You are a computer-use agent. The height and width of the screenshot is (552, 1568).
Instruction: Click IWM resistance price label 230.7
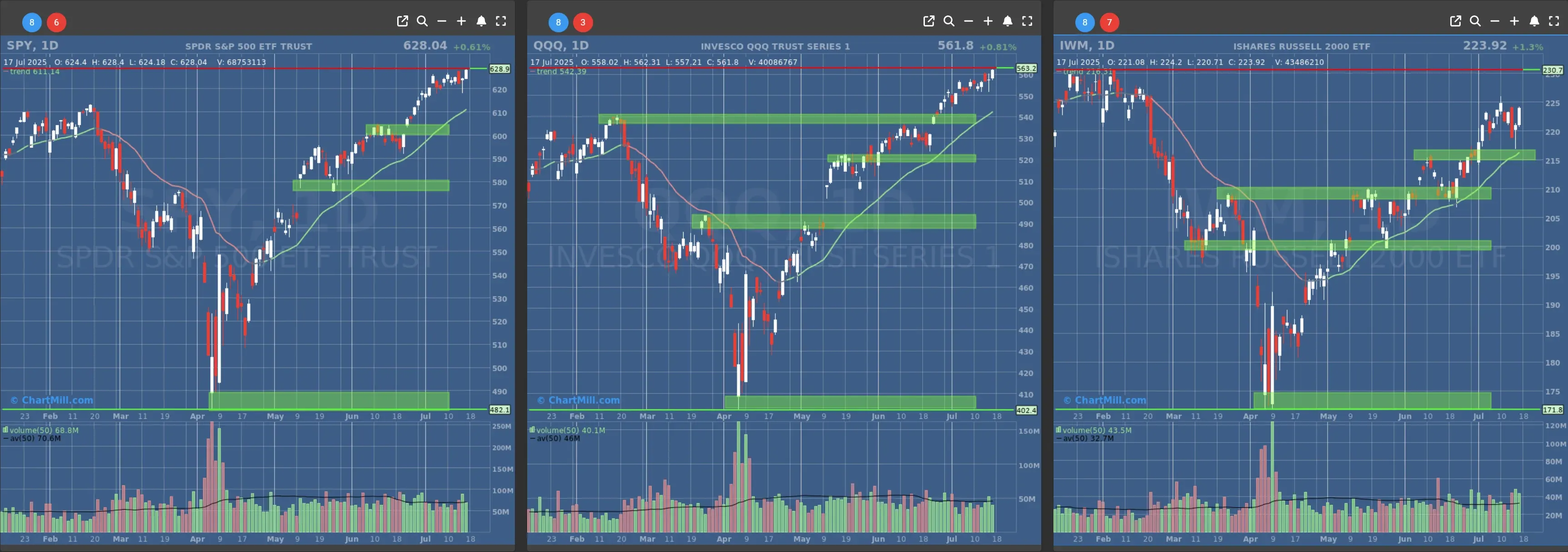pyautogui.click(x=1553, y=70)
